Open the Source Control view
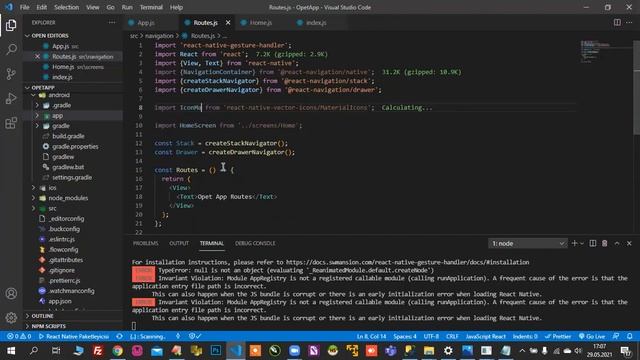 click(x=11, y=74)
